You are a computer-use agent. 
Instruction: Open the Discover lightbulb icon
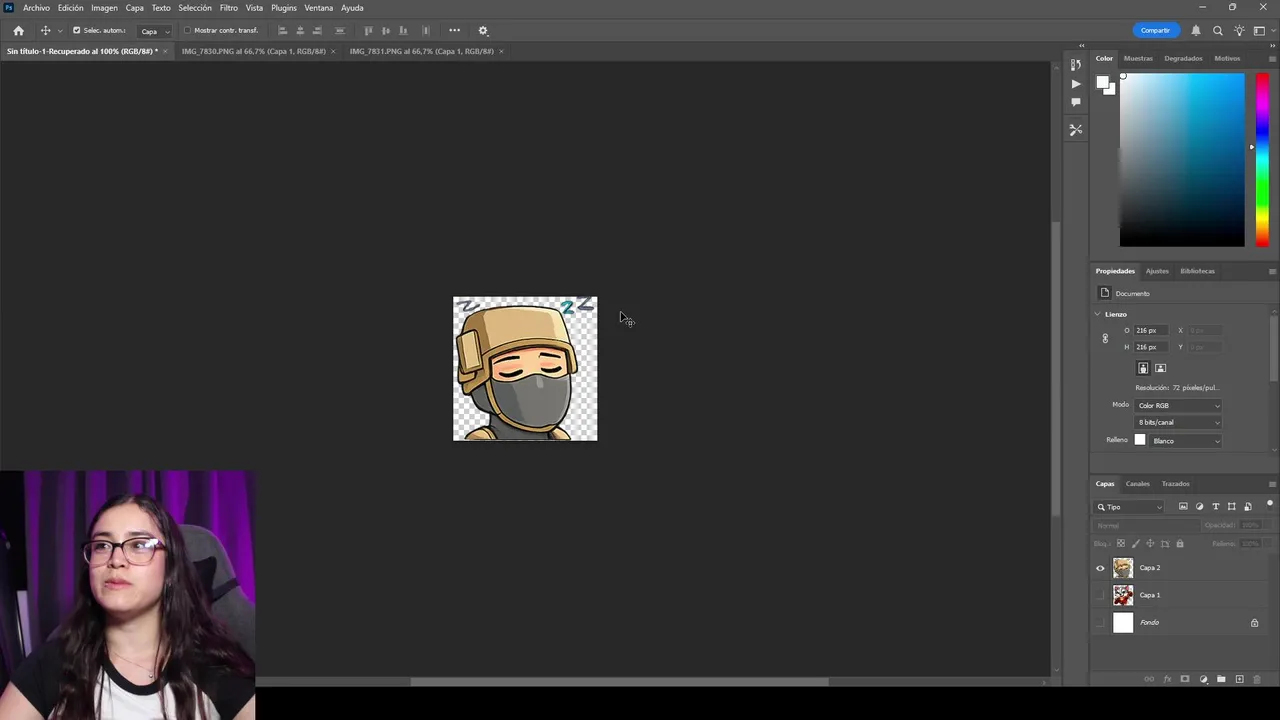[1239, 31]
